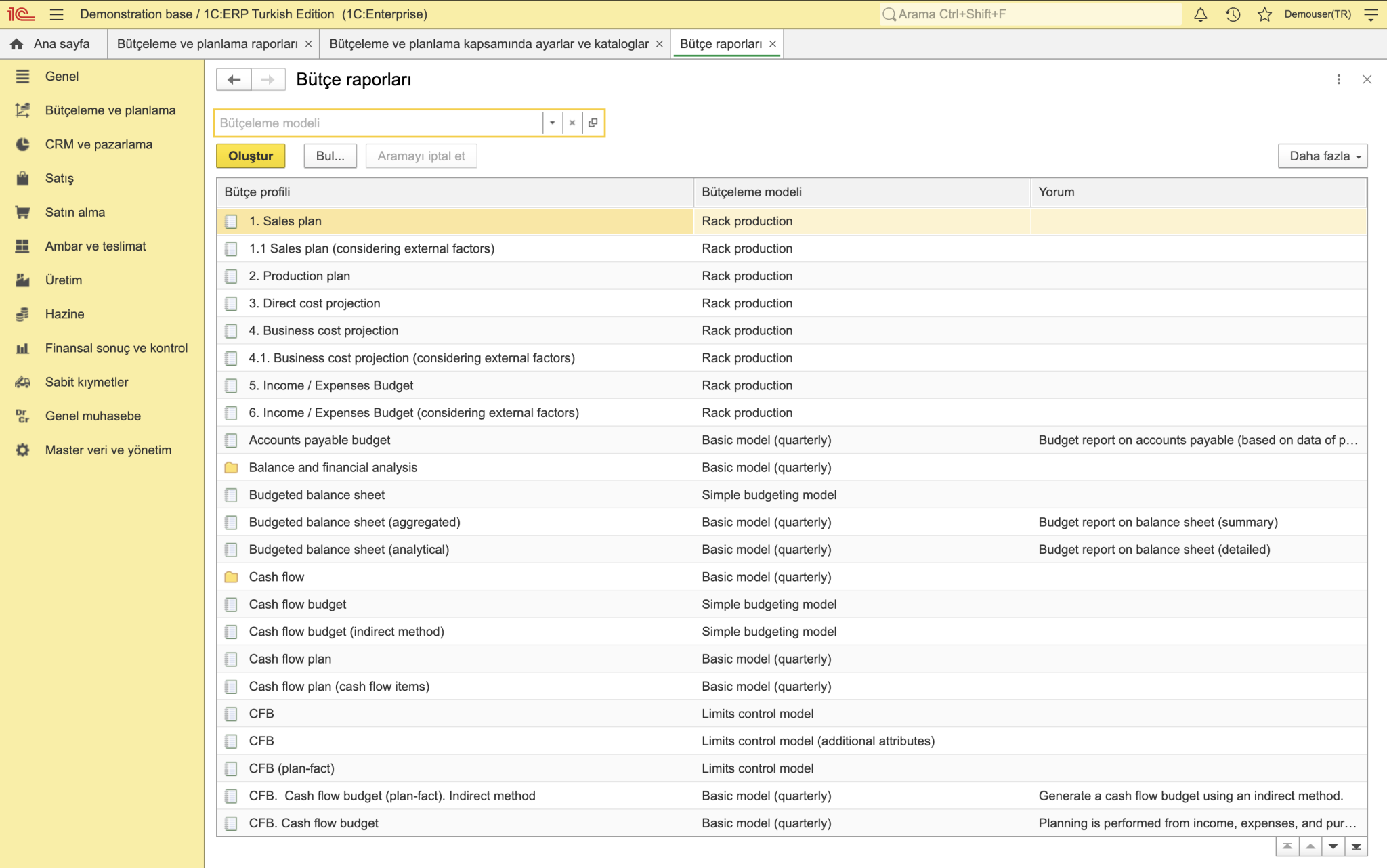
Task: Open favorites star icon
Action: pyautogui.click(x=1264, y=14)
